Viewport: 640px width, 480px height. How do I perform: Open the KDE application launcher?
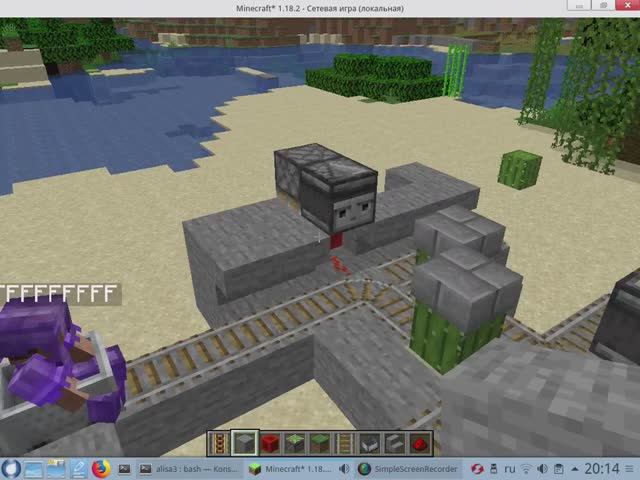click(x=11, y=469)
